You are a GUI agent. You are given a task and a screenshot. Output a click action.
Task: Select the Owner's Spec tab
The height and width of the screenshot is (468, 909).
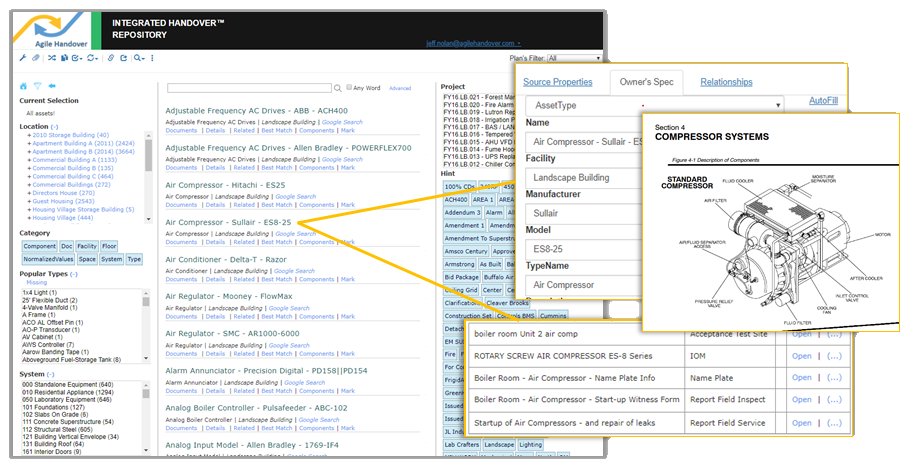coord(646,82)
